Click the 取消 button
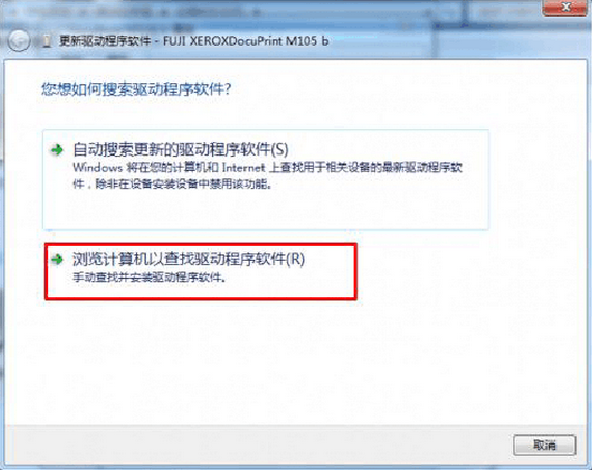592x470 pixels. pyautogui.click(x=544, y=445)
